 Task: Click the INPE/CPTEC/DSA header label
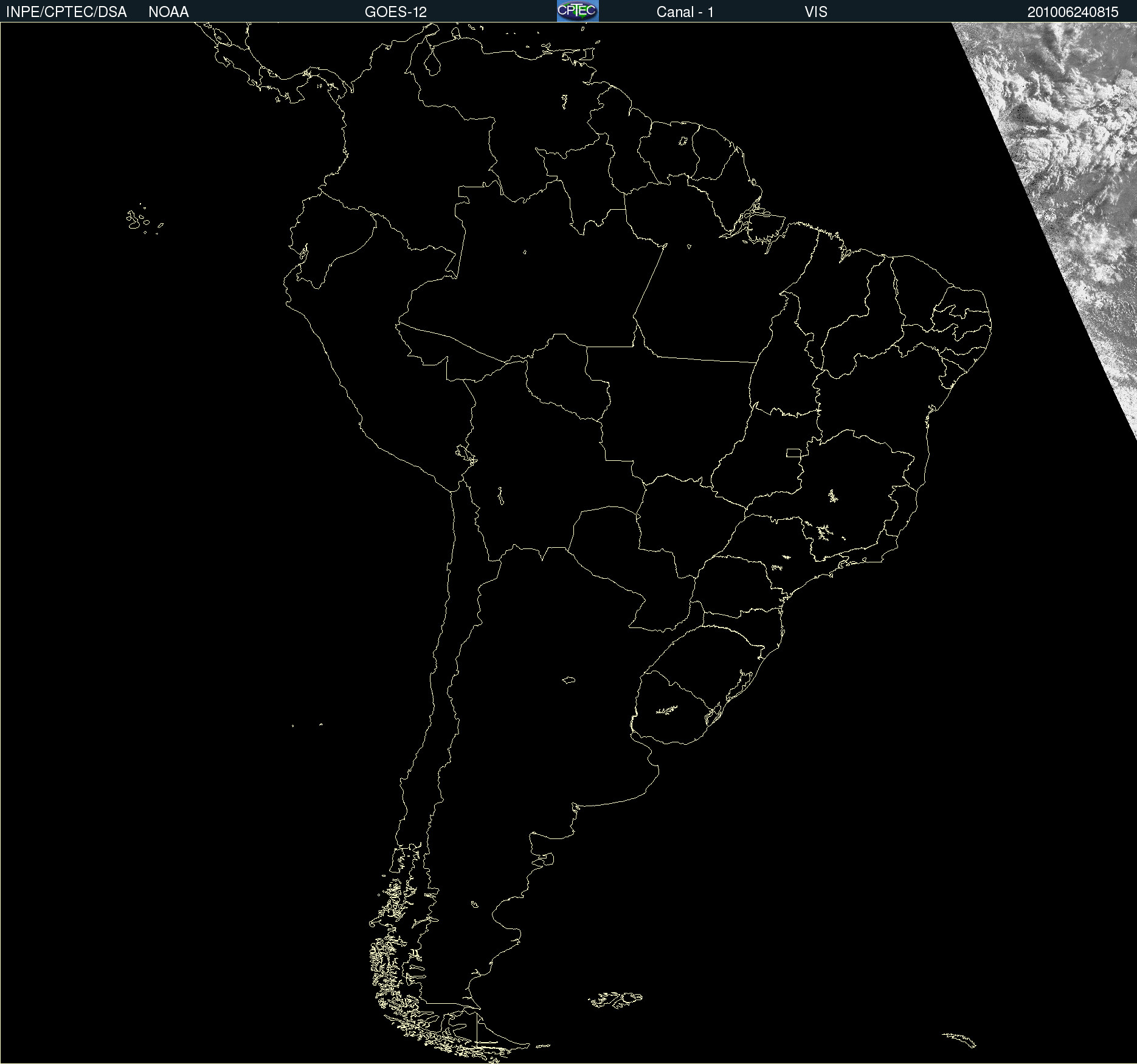pos(66,12)
